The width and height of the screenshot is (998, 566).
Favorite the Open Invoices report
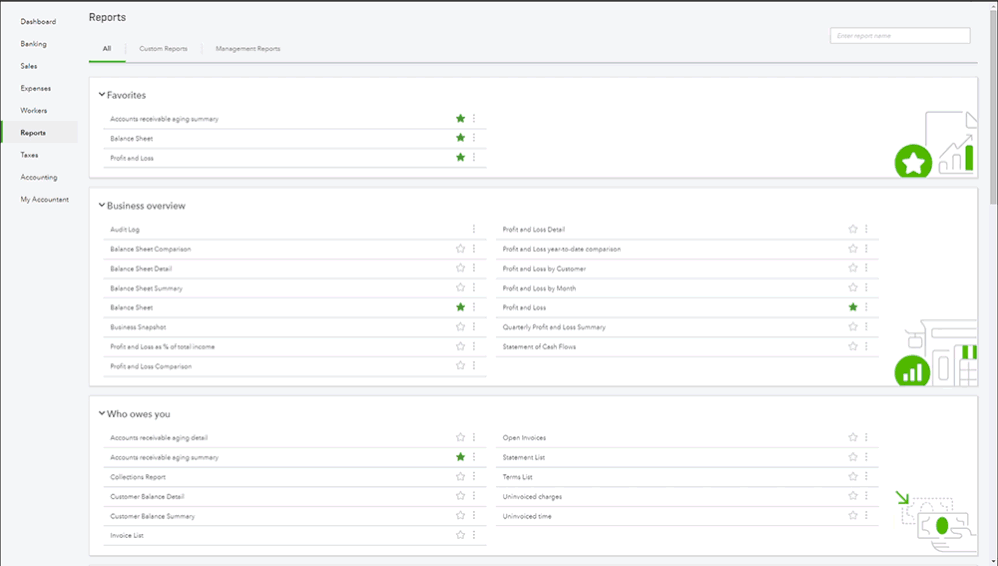[853, 437]
